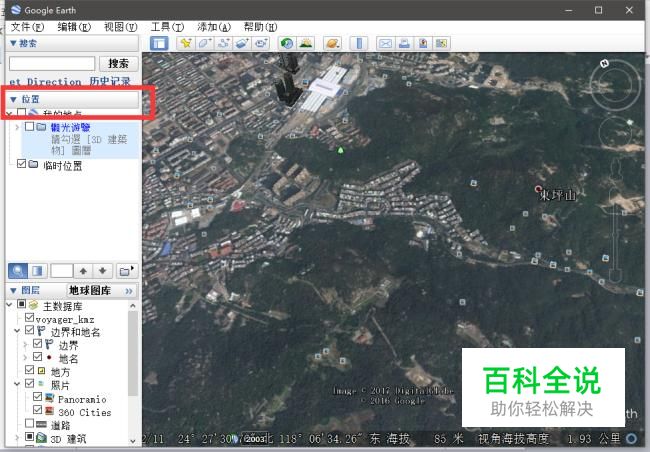Show historical imagery with the clock icon

pyautogui.click(x=287, y=43)
